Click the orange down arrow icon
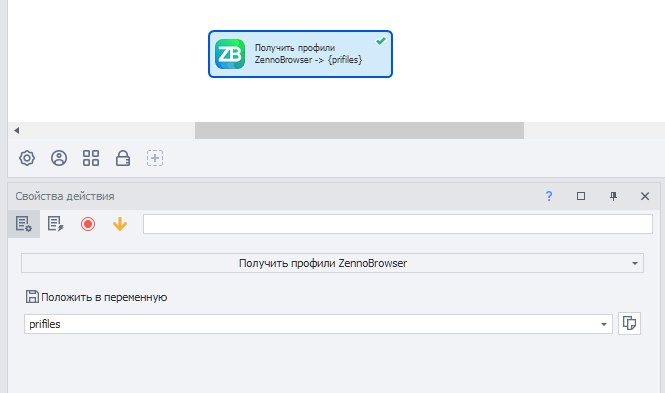Viewport: 665px width, 393px height. point(120,224)
